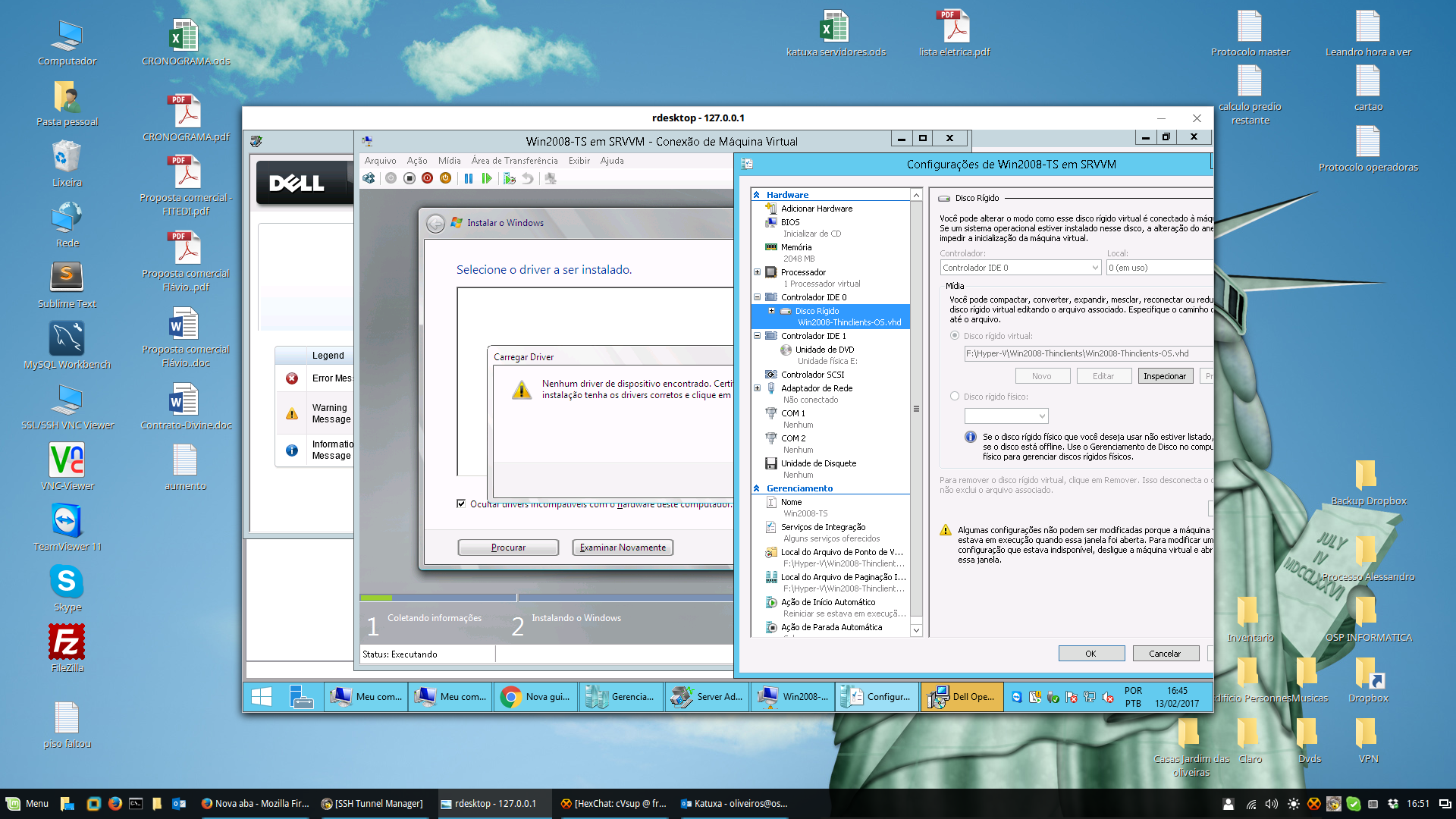Select Unidade de DVD tree item
The height and width of the screenshot is (819, 1456).
click(x=824, y=350)
